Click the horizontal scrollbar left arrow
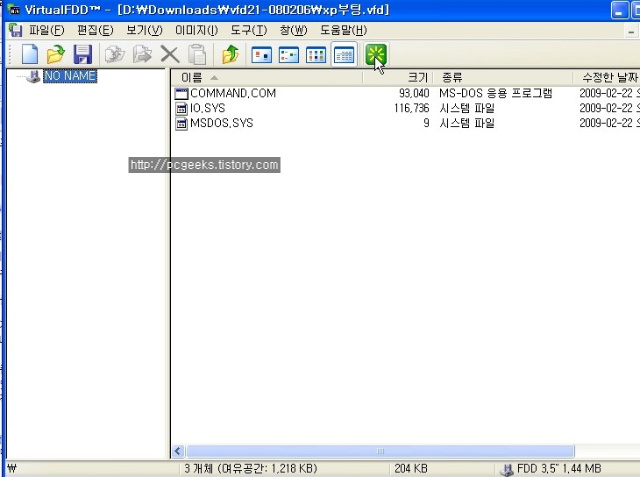The image size is (640, 477). (x=178, y=451)
